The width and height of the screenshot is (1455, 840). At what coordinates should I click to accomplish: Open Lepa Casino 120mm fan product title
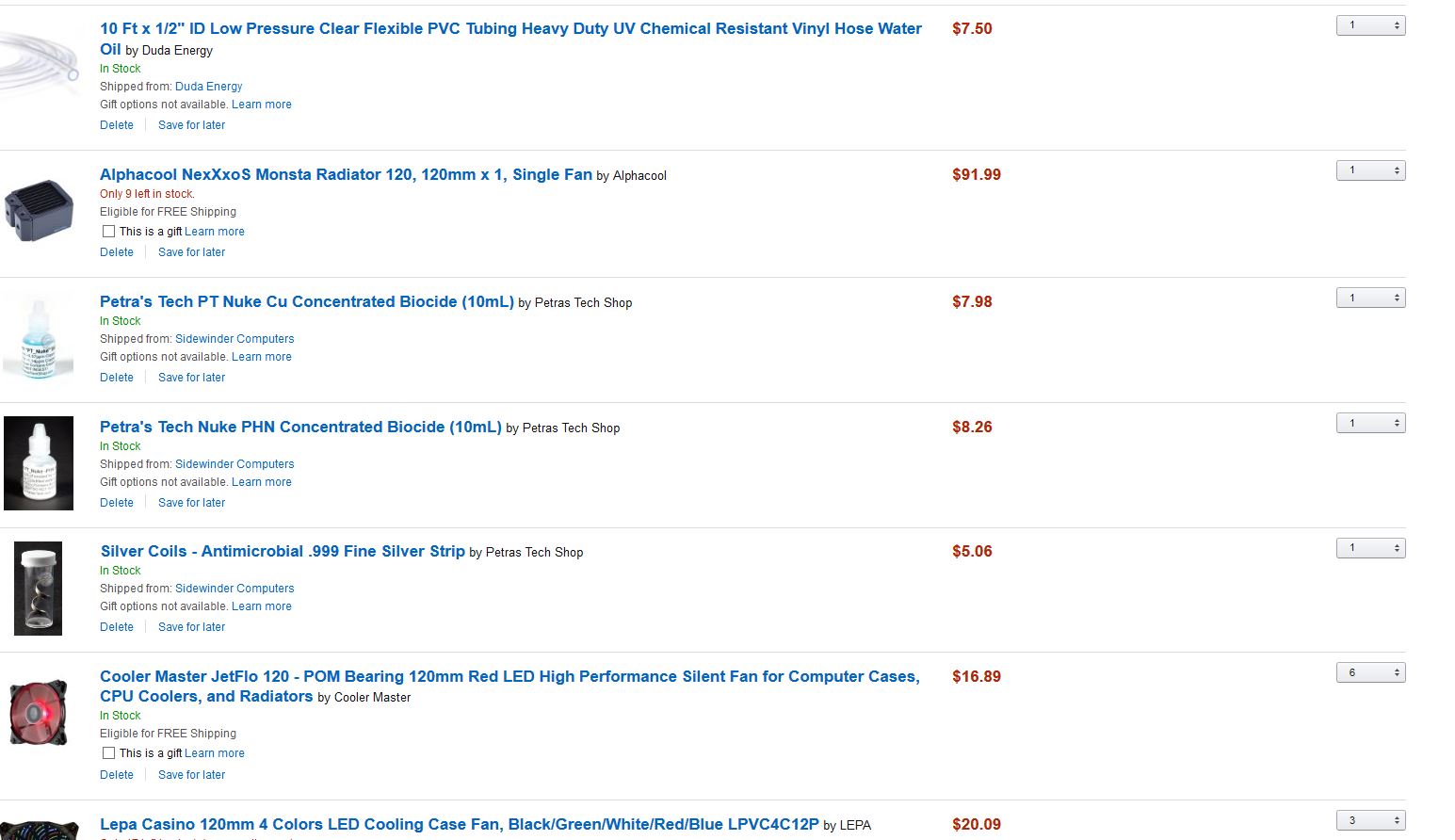tap(460, 824)
